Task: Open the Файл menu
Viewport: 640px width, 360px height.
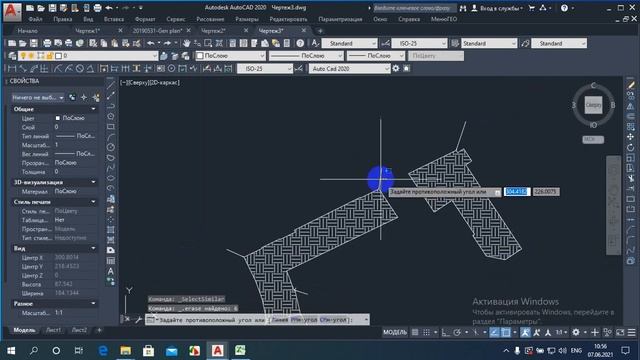Action: click(x=36, y=19)
